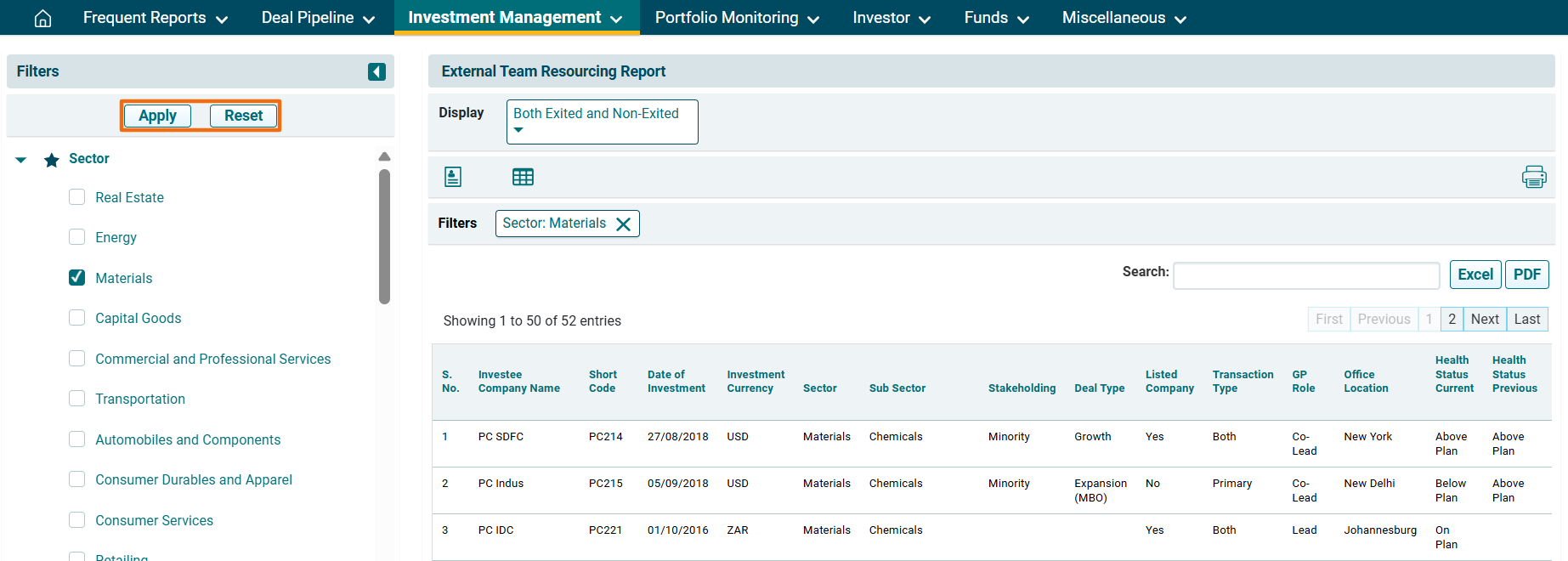Collapse the Sector filter group
The image size is (1568, 561).
tap(21, 160)
